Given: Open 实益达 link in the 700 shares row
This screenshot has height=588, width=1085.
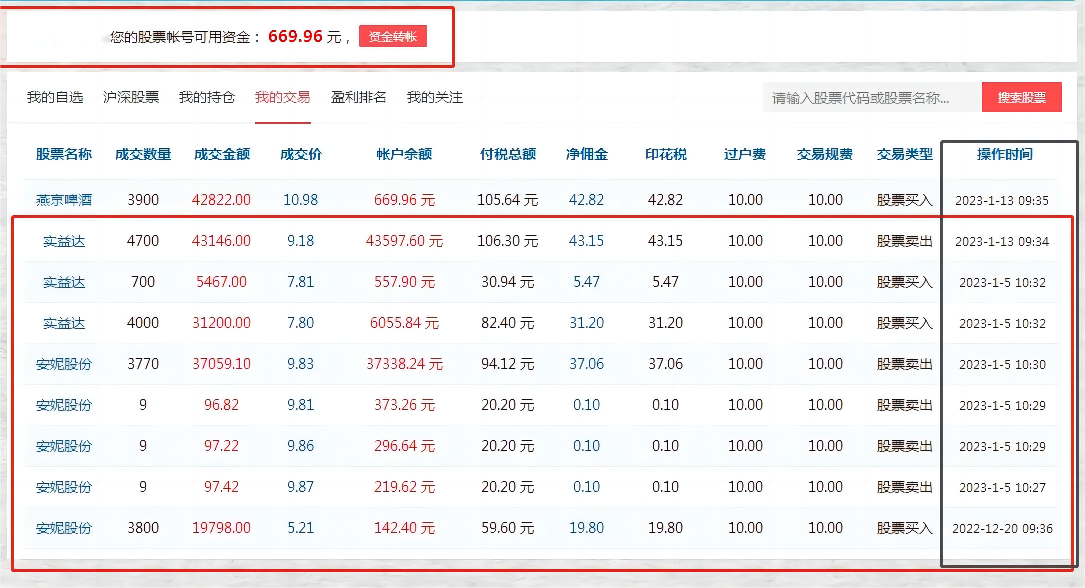Looking at the screenshot, I should click(64, 282).
